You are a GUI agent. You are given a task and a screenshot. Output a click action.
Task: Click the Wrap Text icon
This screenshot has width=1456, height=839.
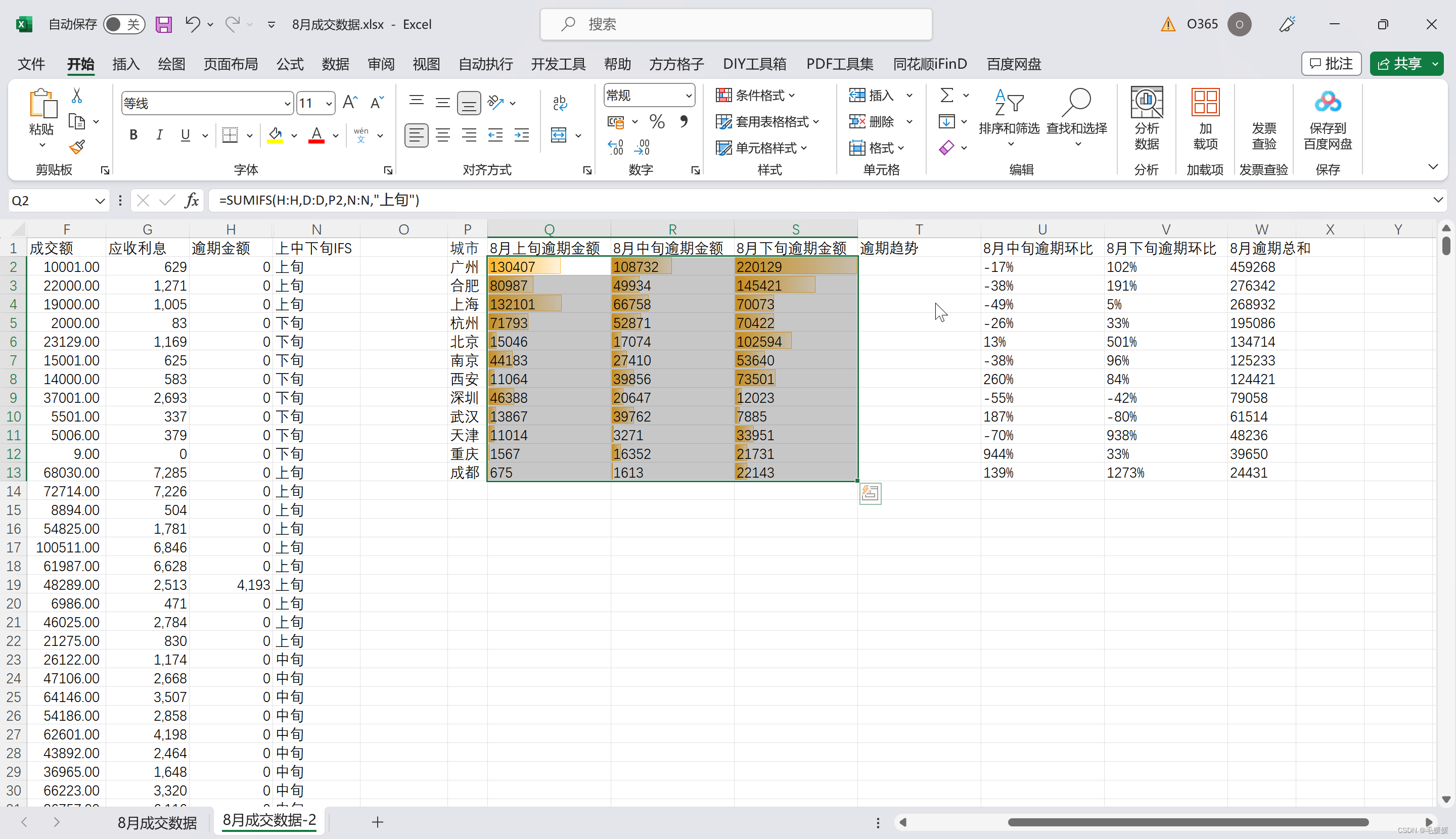point(560,103)
